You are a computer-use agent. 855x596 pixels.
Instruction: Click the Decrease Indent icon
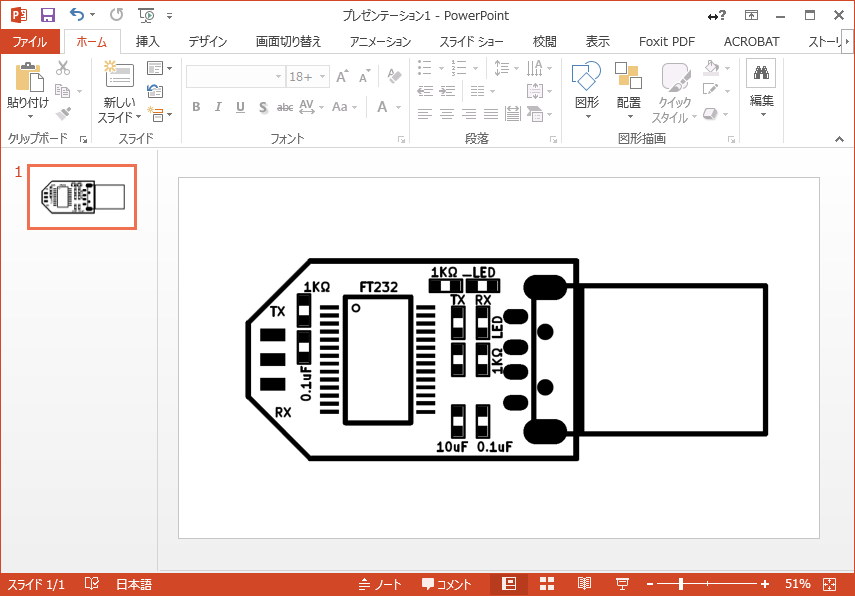pyautogui.click(x=425, y=91)
